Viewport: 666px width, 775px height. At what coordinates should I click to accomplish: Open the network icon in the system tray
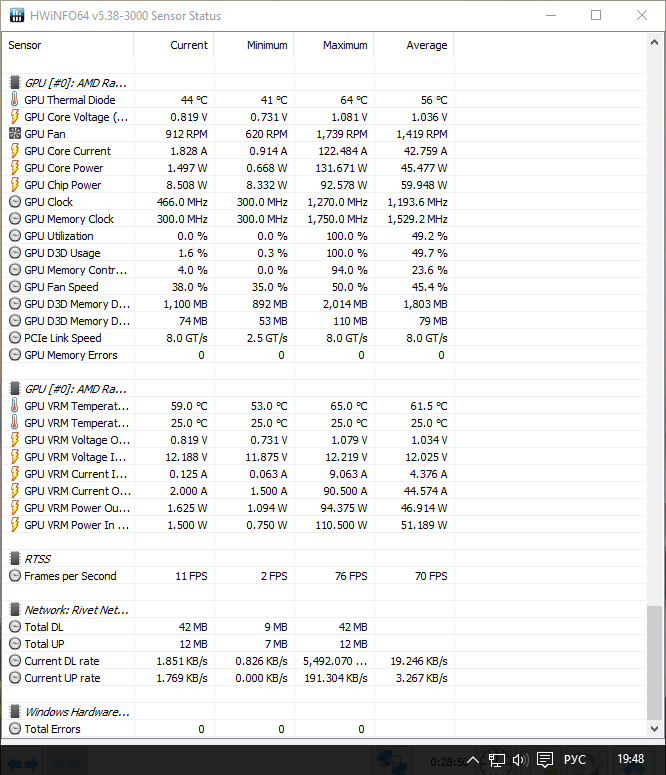pyautogui.click(x=497, y=759)
